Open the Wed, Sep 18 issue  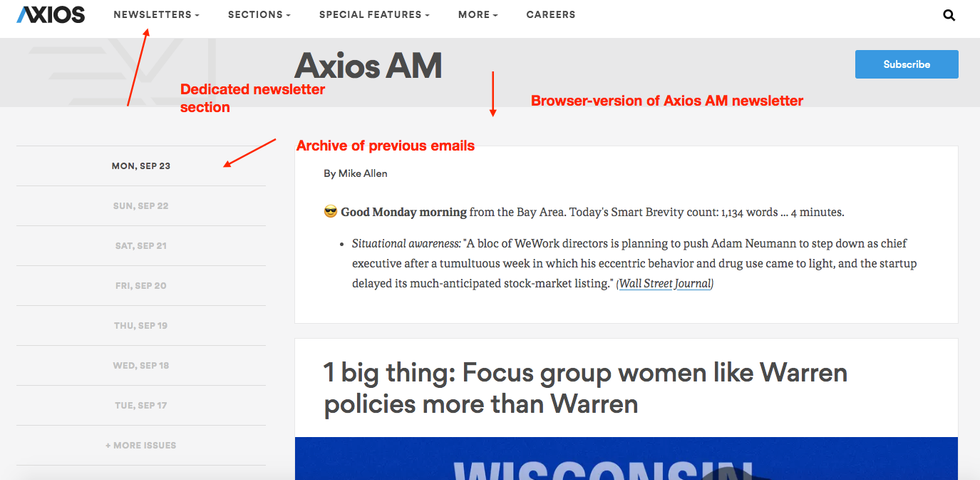141,366
